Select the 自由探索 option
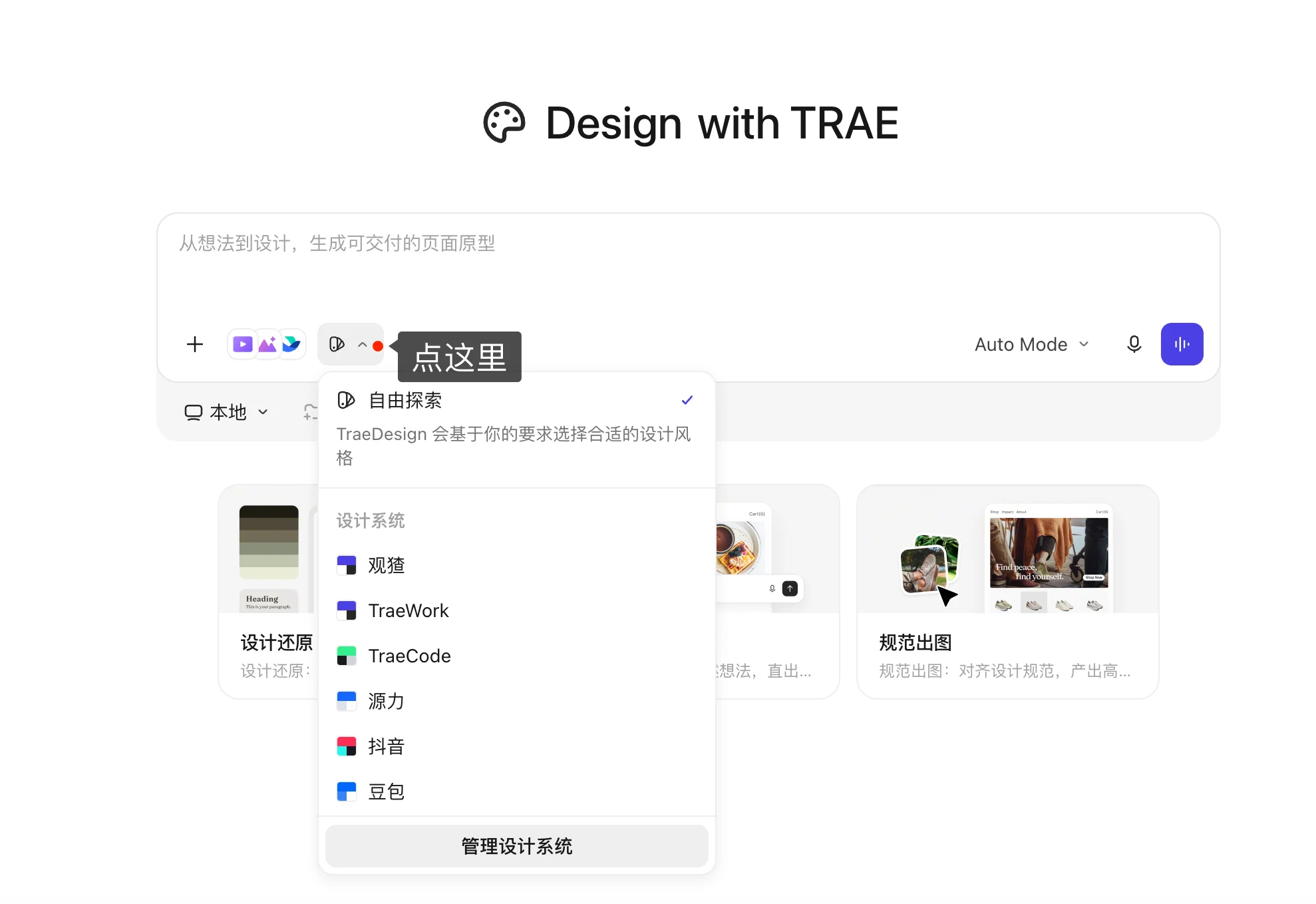The image size is (1316, 904). click(517, 429)
